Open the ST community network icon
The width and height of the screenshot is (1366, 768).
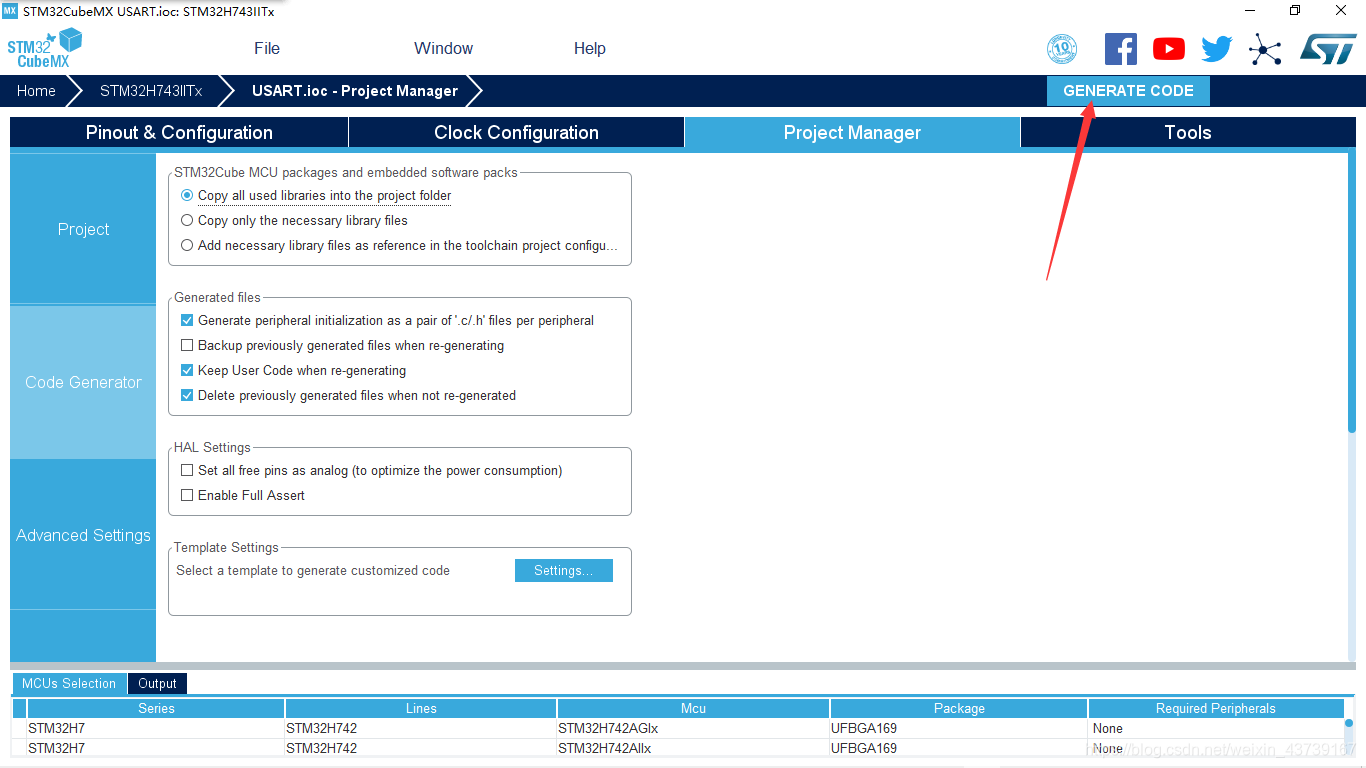point(1265,48)
